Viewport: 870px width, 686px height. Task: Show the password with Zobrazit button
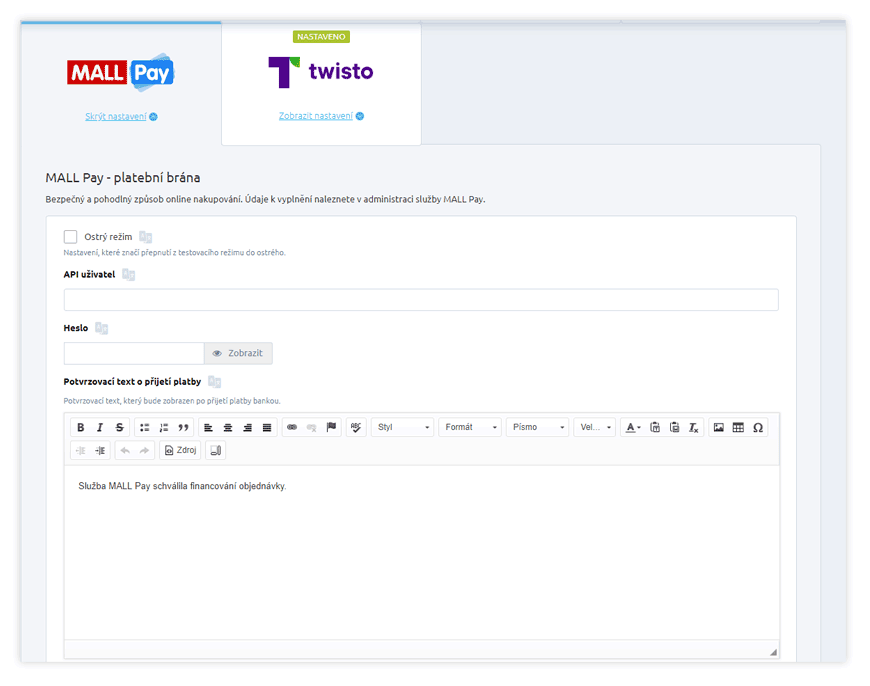pos(239,354)
